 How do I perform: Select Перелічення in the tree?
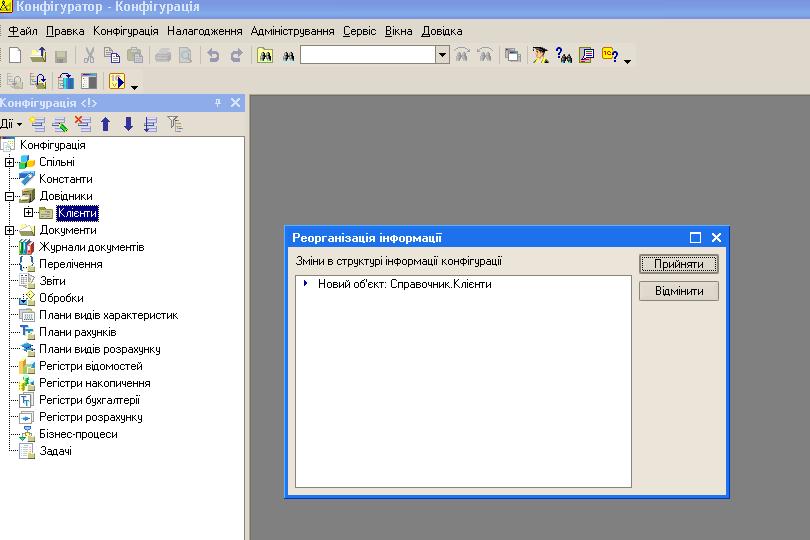(71, 265)
